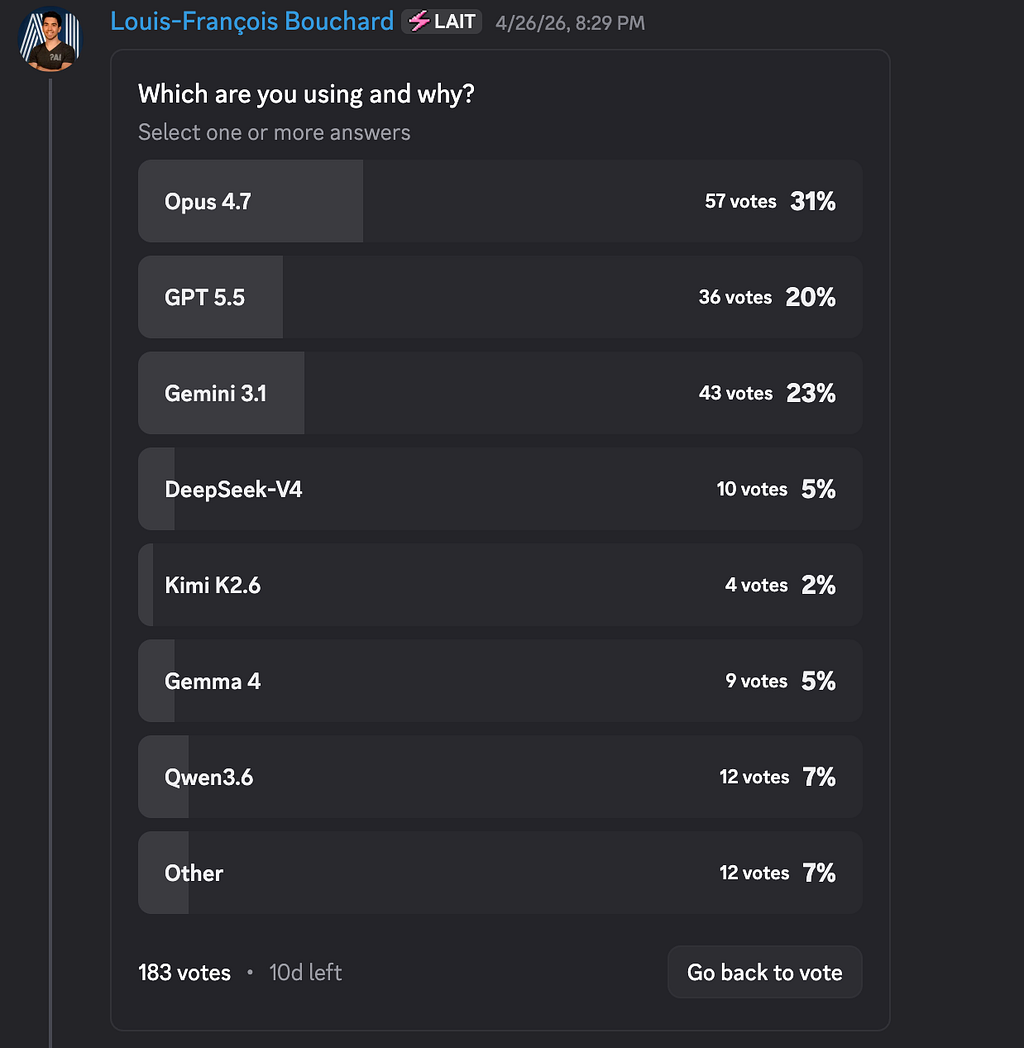Select the Other poll answer
Viewport: 1024px width, 1048px height.
500,873
